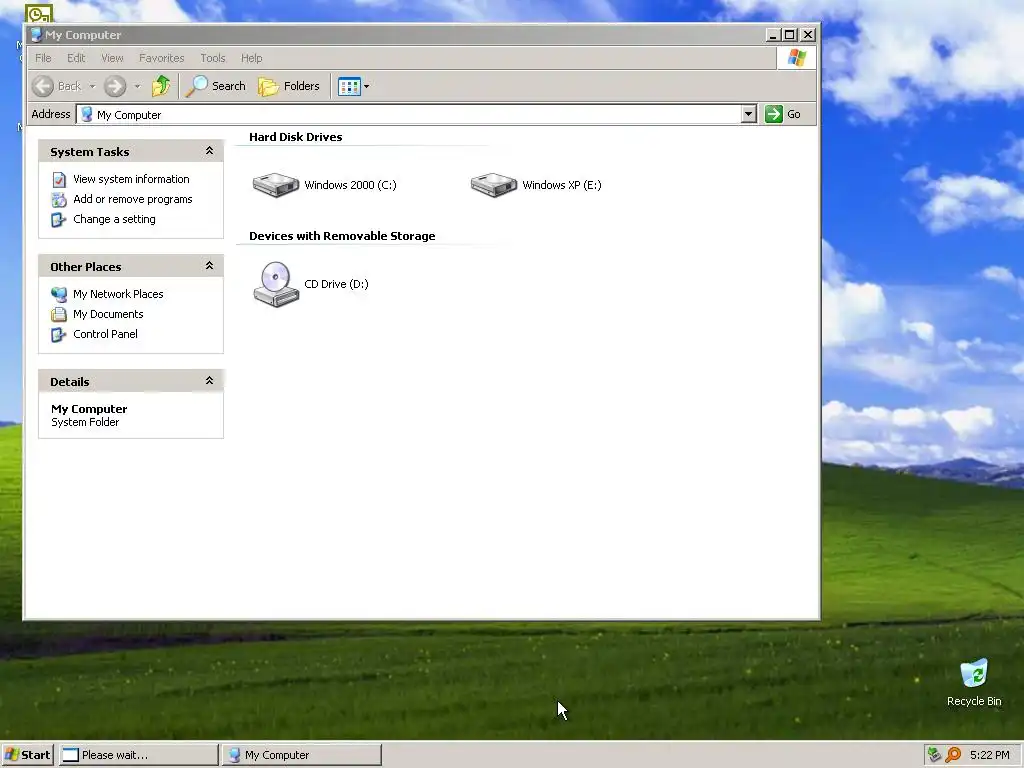1024x768 pixels.
Task: Switch to Please wait... taskbar button
Action: coord(139,755)
